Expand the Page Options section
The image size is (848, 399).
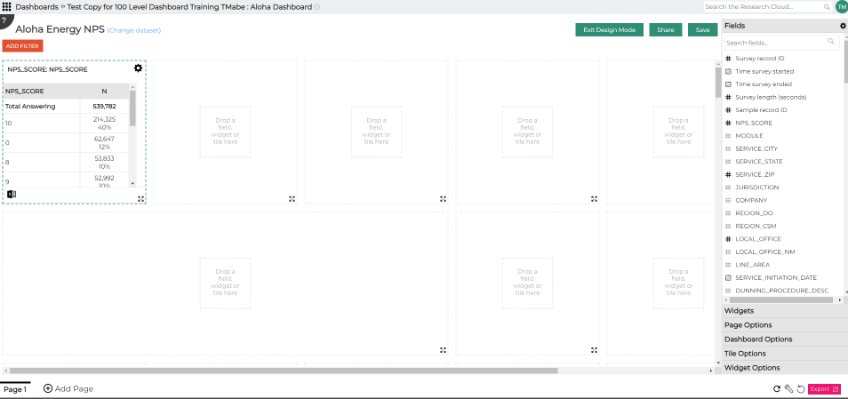click(x=784, y=325)
